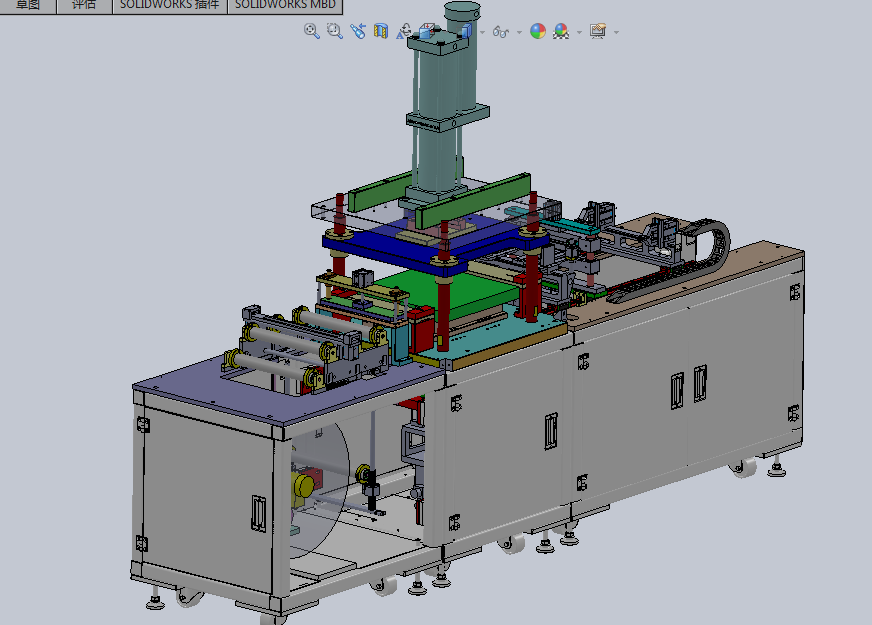
Task: Open the SOLIDWORKS MBD tab
Action: [283, 5]
